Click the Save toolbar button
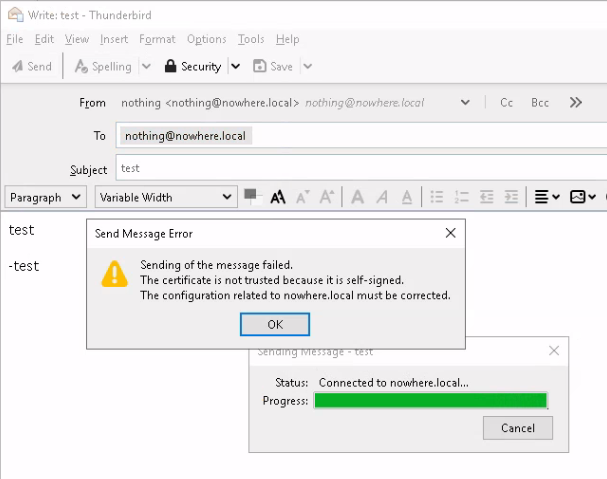607x479 pixels. click(273, 67)
